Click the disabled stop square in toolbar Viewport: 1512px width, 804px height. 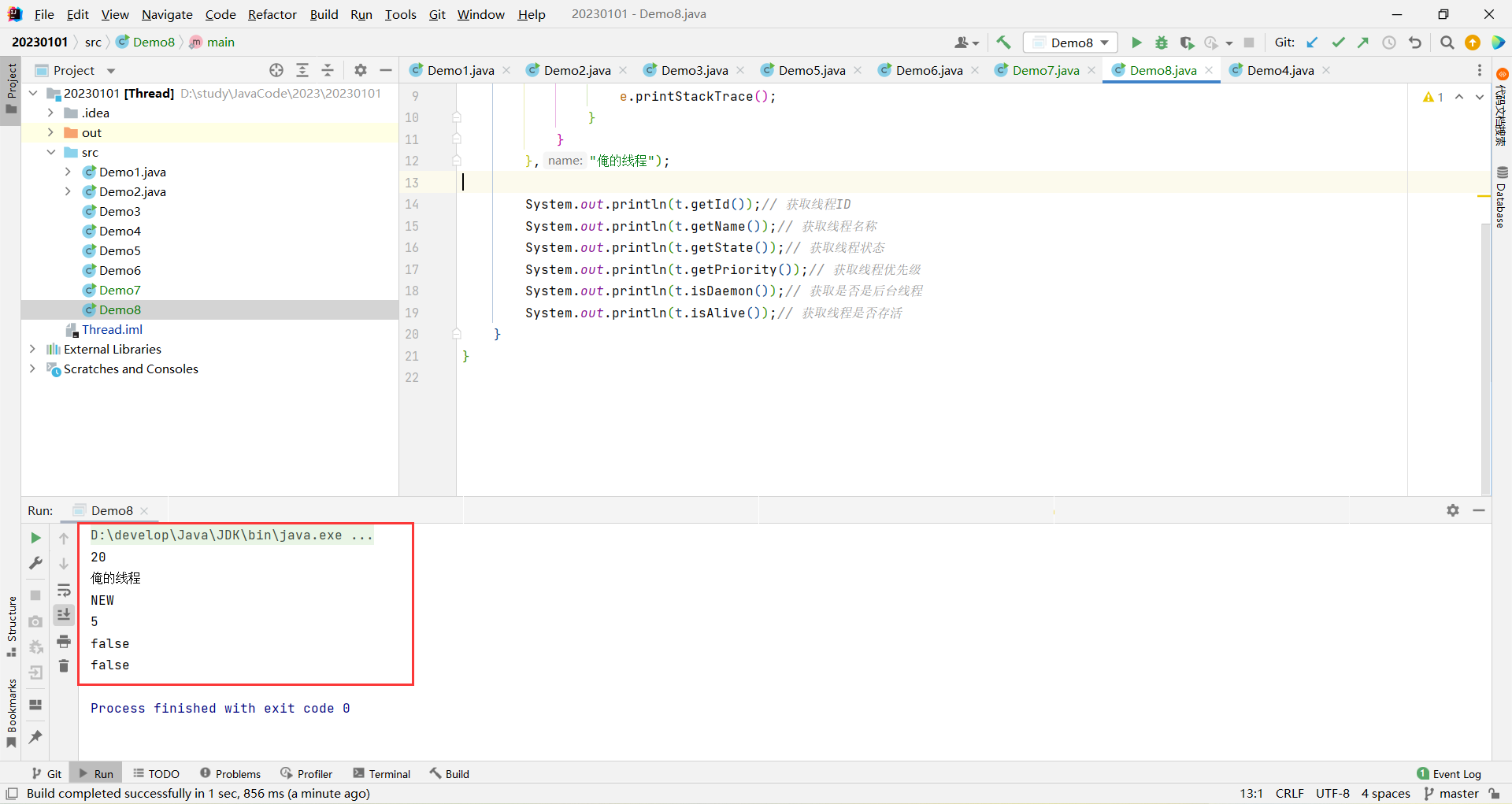pos(1249,43)
